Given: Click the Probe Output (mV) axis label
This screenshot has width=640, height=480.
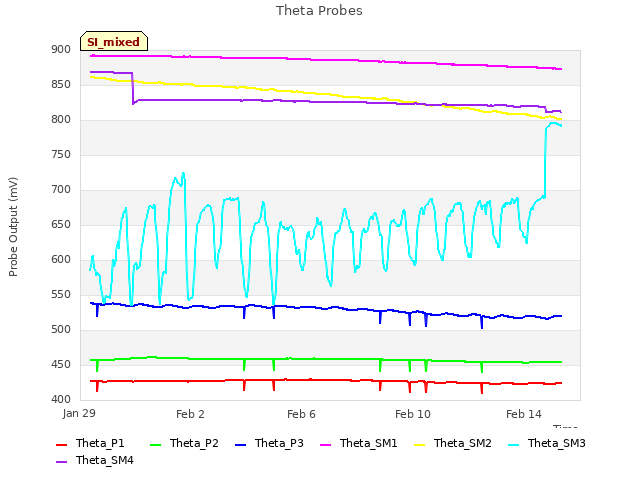Looking at the screenshot, I should (13, 227).
